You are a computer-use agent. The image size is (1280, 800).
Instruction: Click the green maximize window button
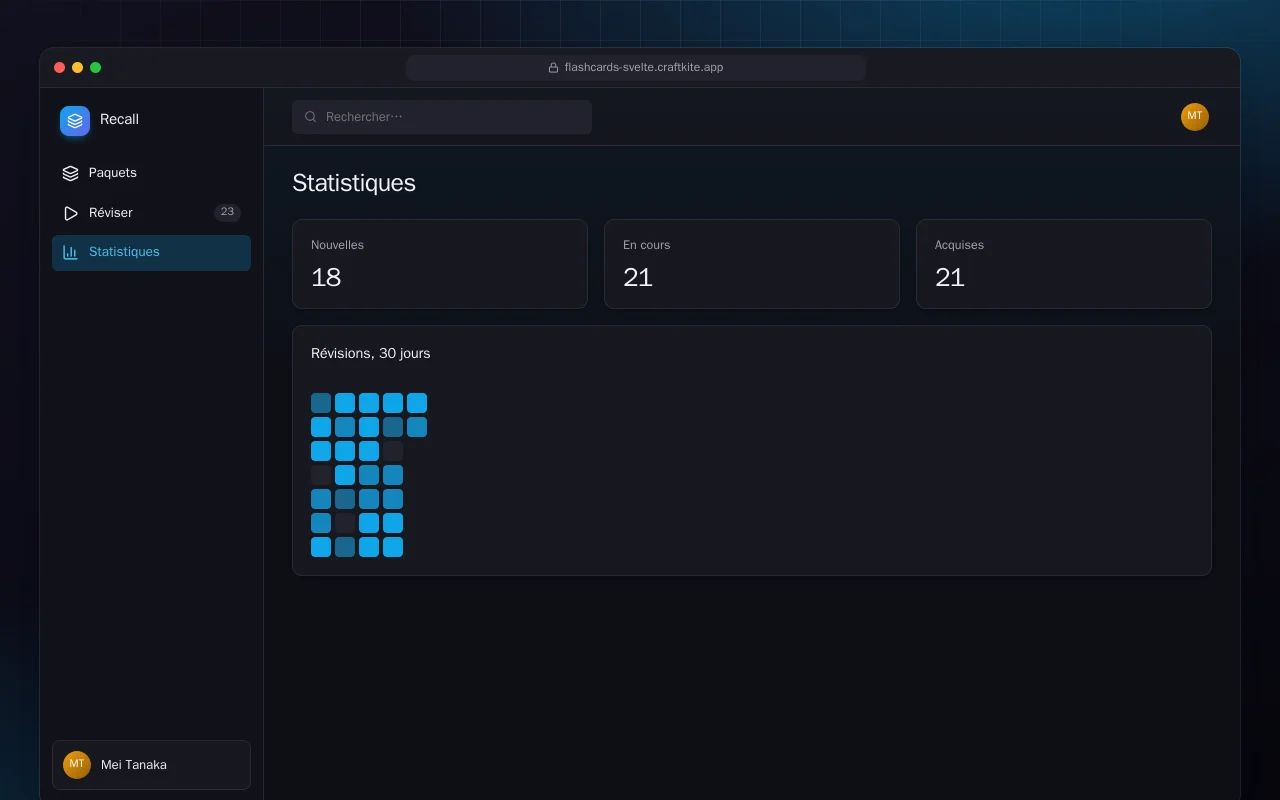point(95,68)
